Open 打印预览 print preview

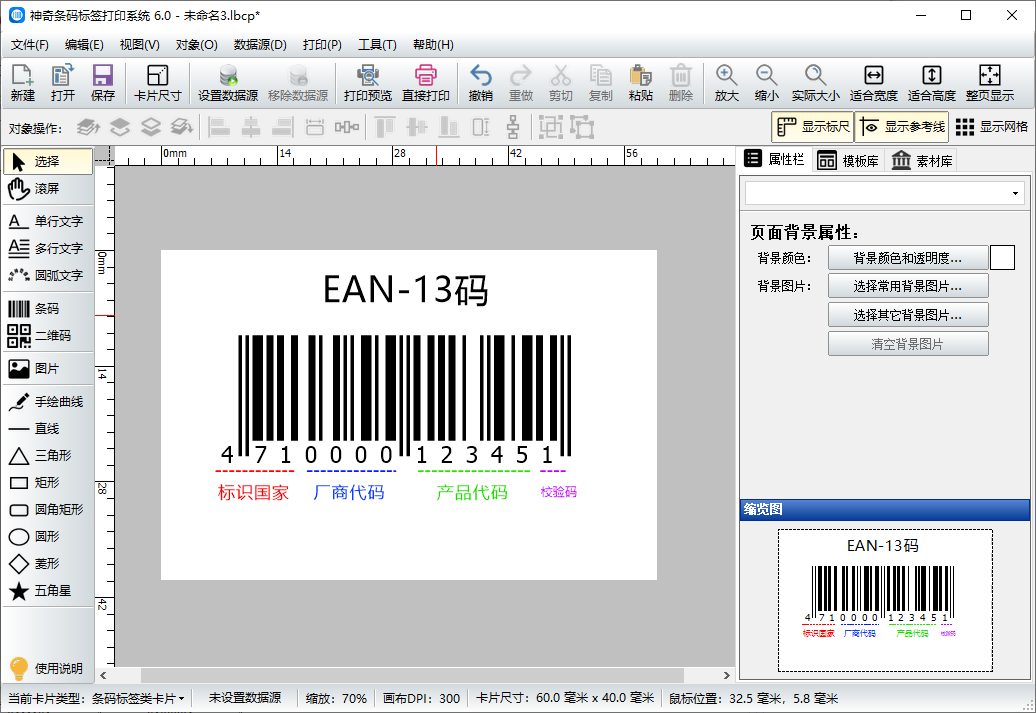pos(368,83)
